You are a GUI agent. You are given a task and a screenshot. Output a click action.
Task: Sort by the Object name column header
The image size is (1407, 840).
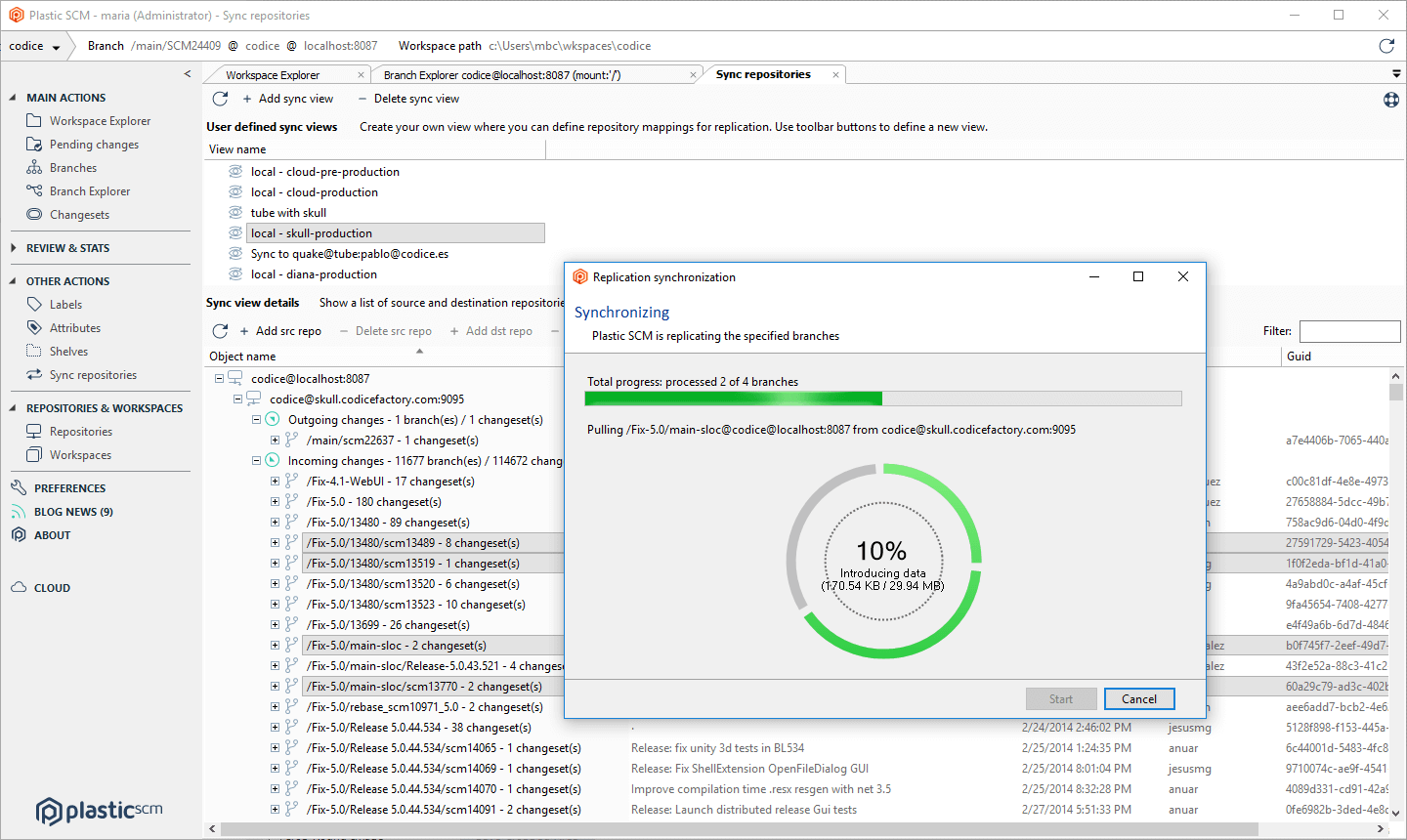(242, 357)
